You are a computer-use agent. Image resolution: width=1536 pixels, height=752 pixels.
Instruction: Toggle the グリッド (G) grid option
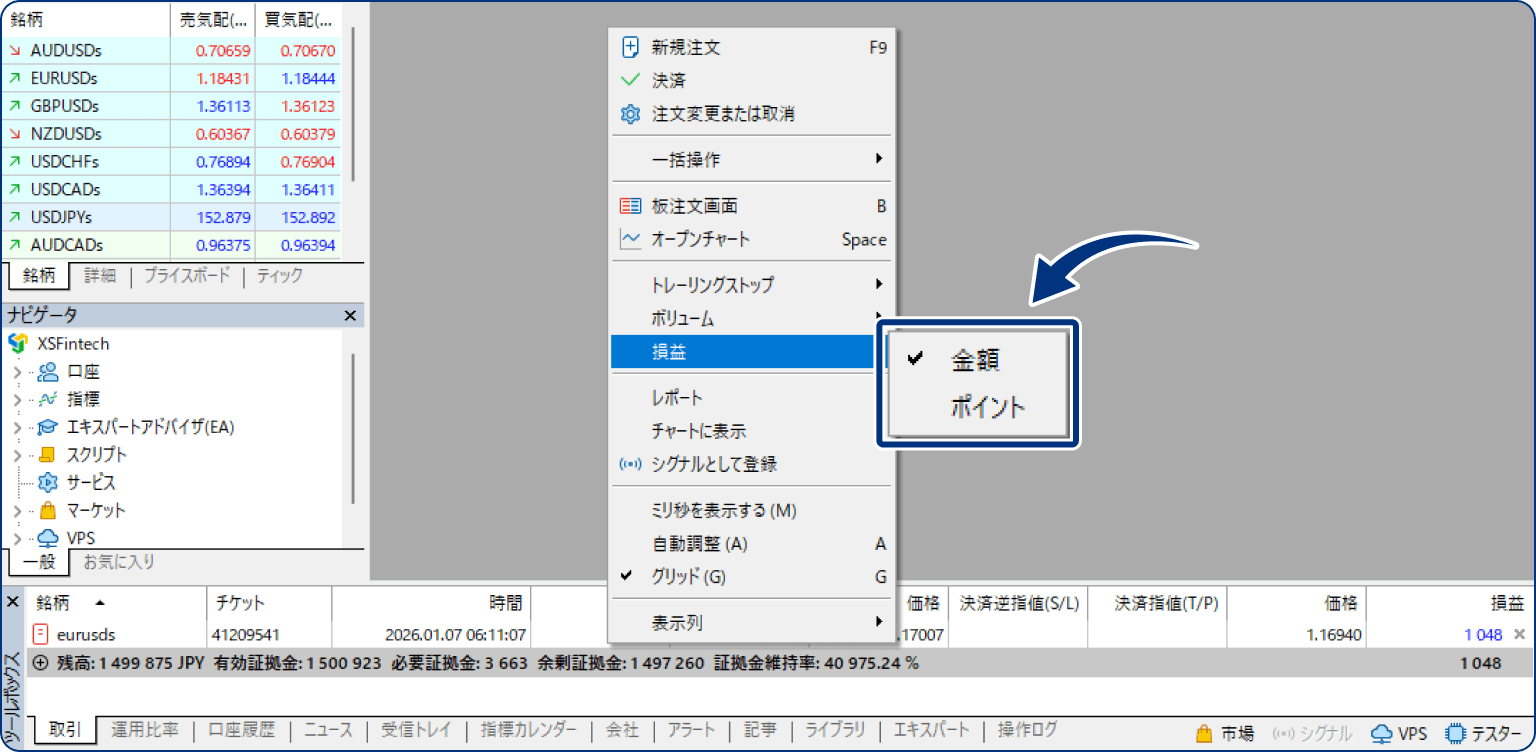tap(752, 577)
